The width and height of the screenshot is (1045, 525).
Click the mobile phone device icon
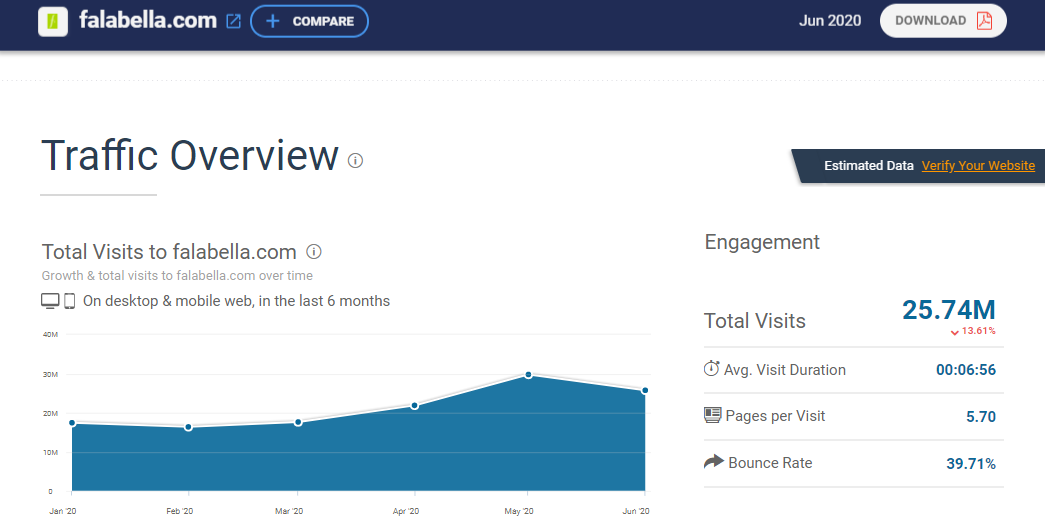69,301
